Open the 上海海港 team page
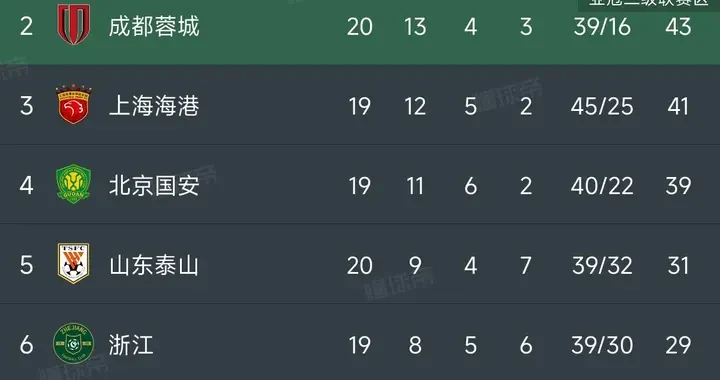The height and width of the screenshot is (380, 720). tap(154, 106)
